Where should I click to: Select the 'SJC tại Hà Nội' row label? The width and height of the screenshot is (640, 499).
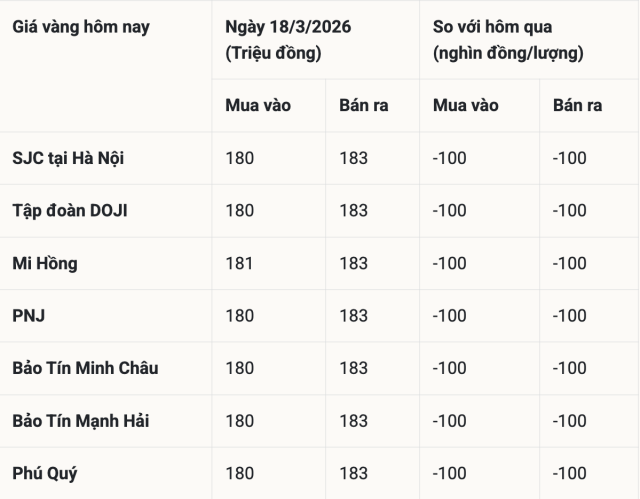point(68,158)
